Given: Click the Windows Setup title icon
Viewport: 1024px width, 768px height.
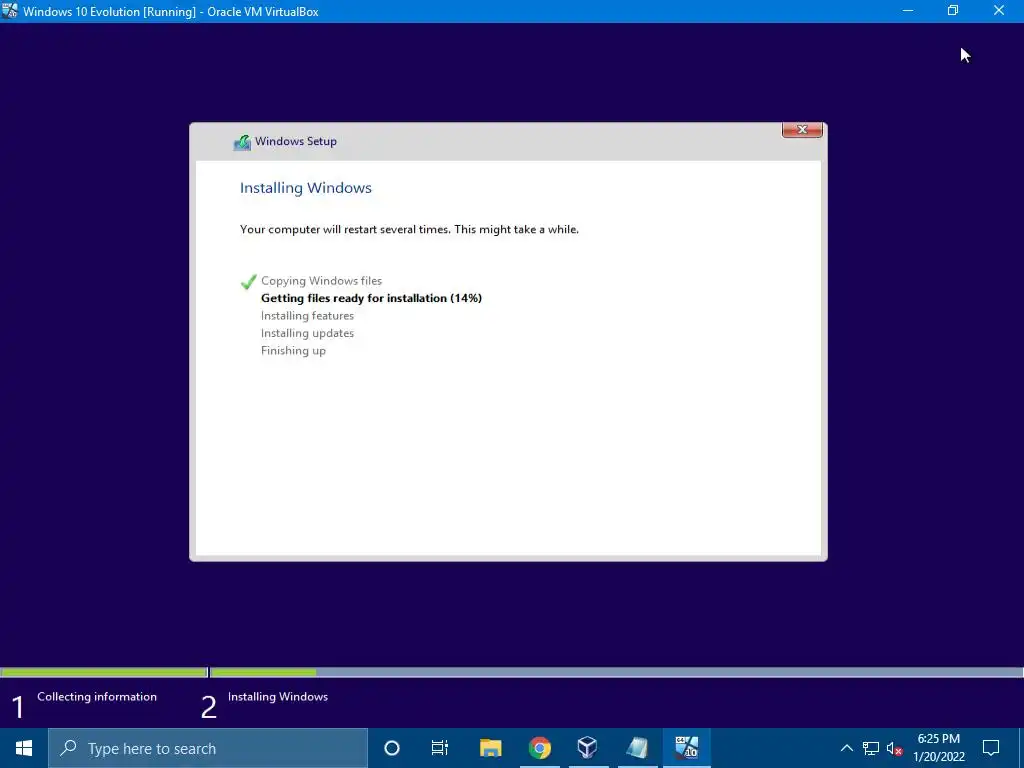Looking at the screenshot, I should pyautogui.click(x=242, y=142).
